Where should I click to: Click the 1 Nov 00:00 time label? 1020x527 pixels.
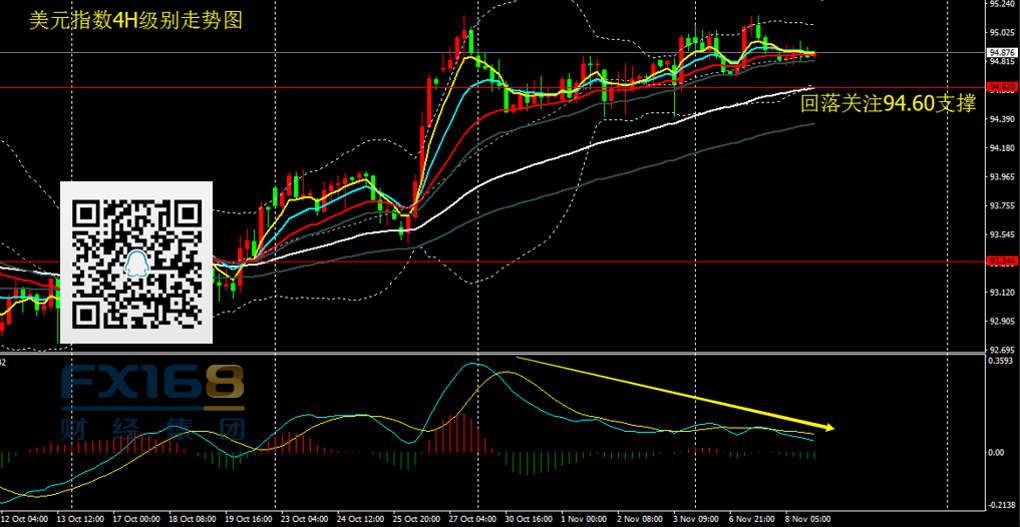[588, 519]
